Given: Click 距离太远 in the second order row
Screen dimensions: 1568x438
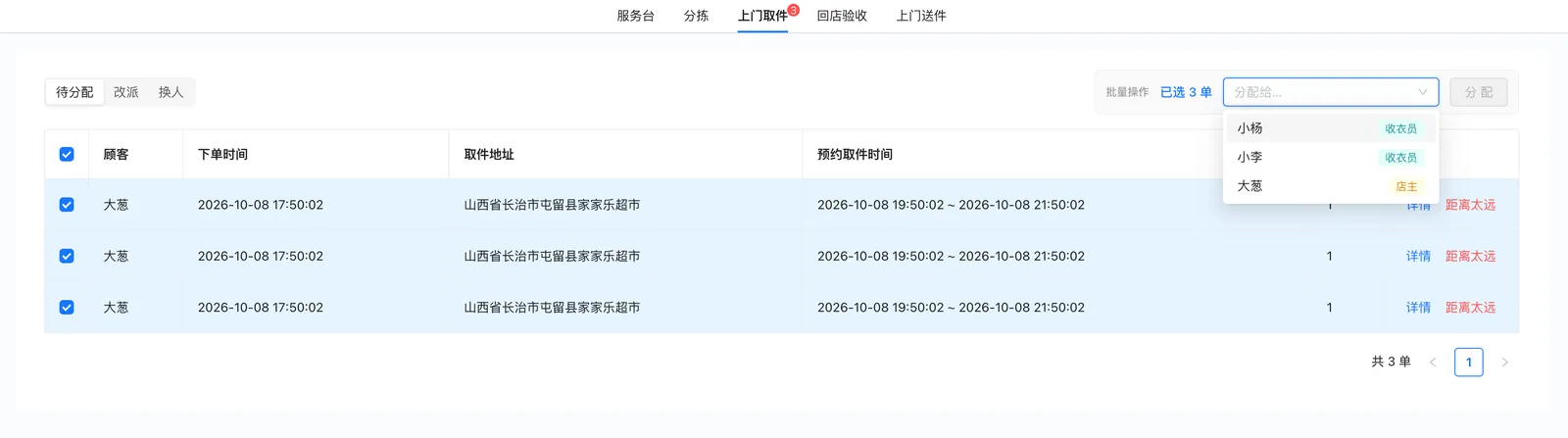Looking at the screenshot, I should click(x=1470, y=256).
